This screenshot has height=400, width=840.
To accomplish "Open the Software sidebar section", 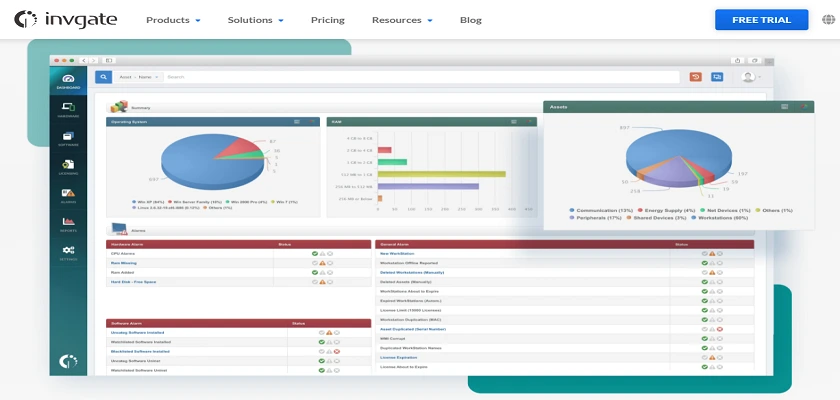I will coord(68,139).
